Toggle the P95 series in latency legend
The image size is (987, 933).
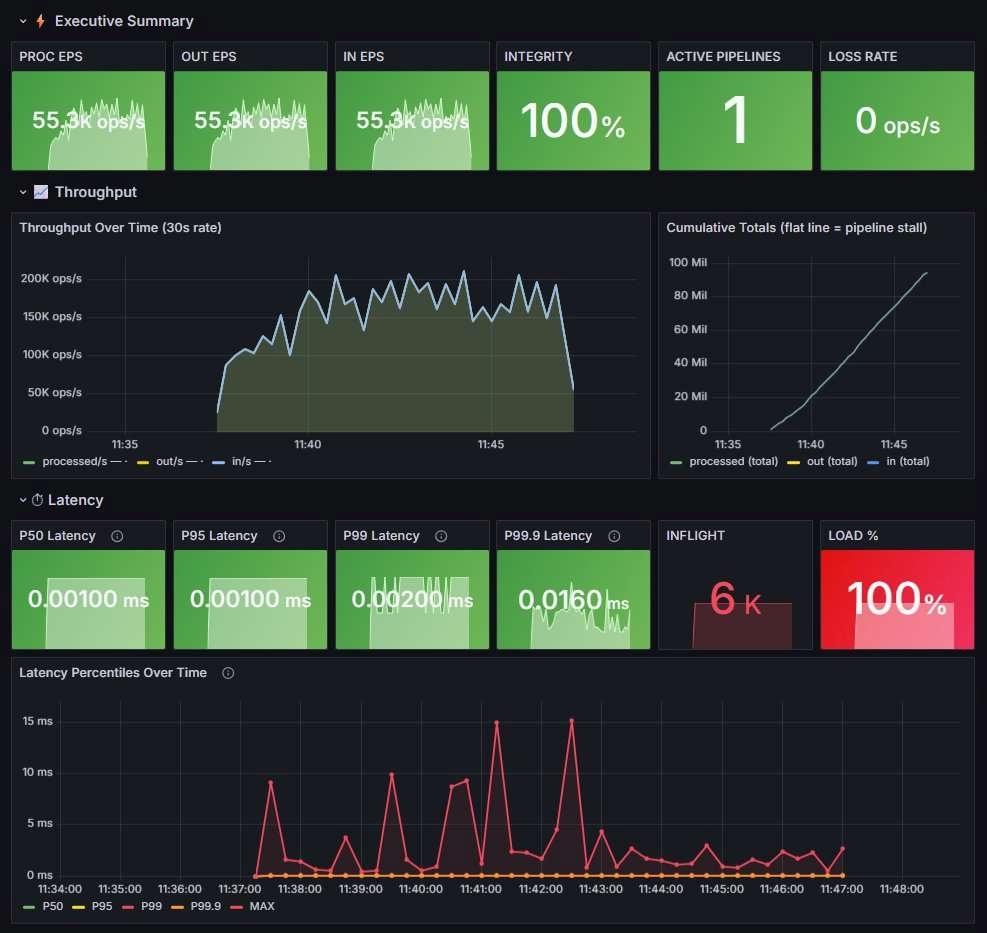coord(102,907)
